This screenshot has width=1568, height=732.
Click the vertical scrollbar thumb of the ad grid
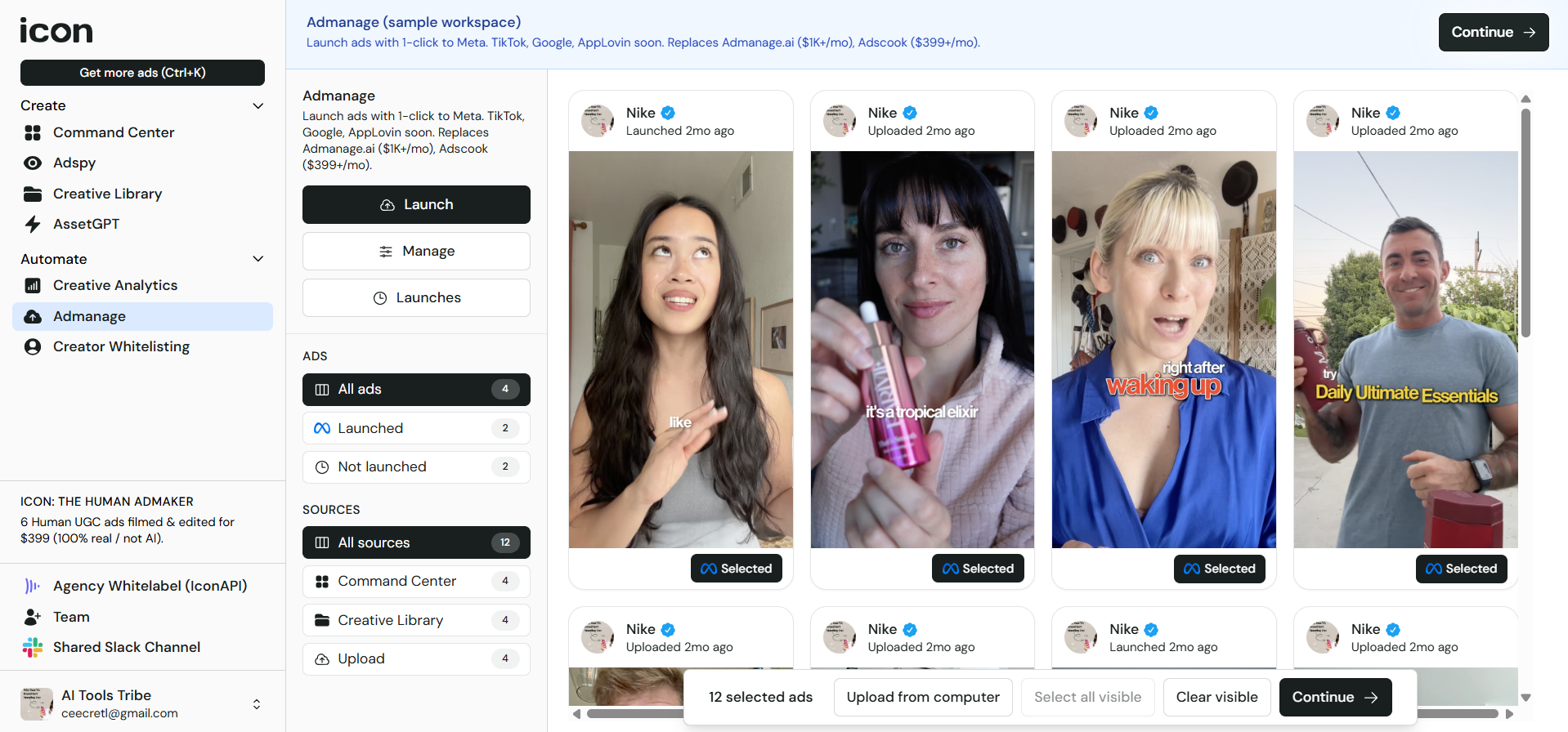click(1525, 222)
